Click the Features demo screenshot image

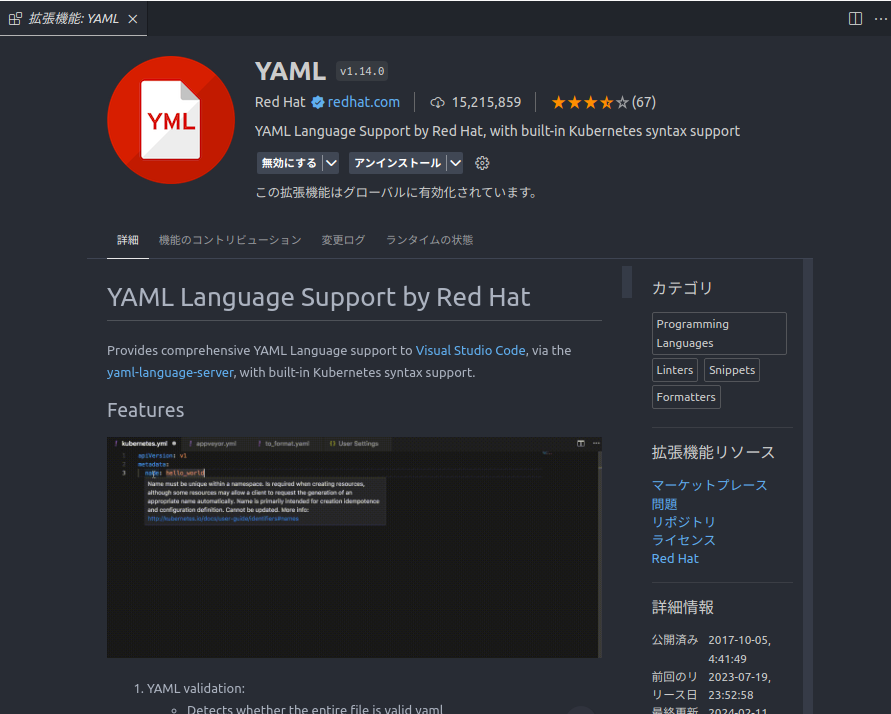point(354,548)
